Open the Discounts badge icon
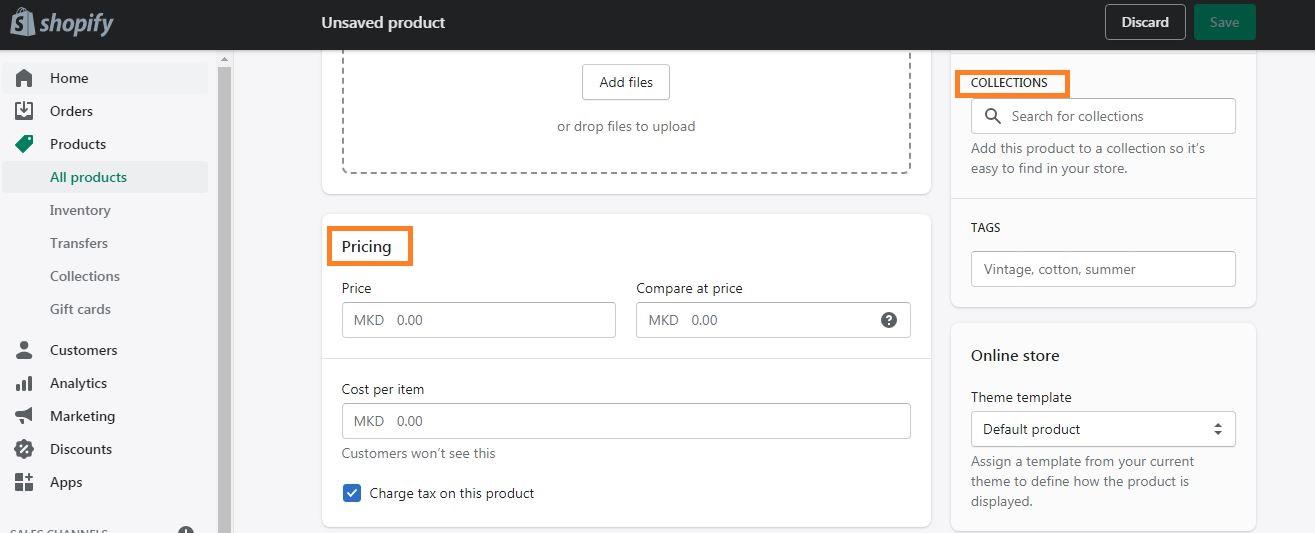The width and height of the screenshot is (1315, 533). 24,449
